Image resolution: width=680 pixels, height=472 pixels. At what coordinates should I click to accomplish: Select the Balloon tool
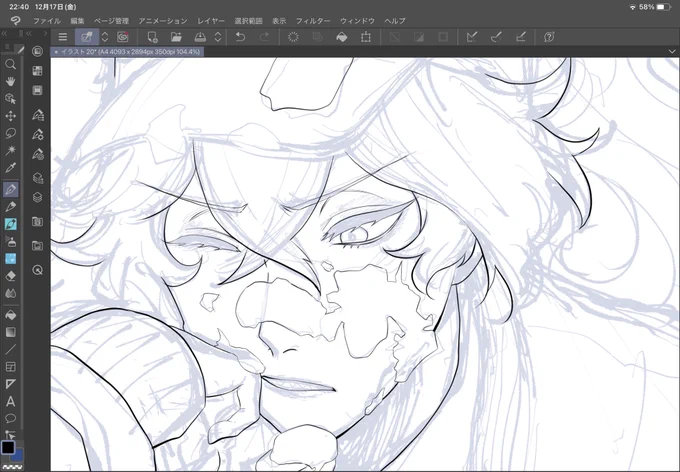point(10,419)
